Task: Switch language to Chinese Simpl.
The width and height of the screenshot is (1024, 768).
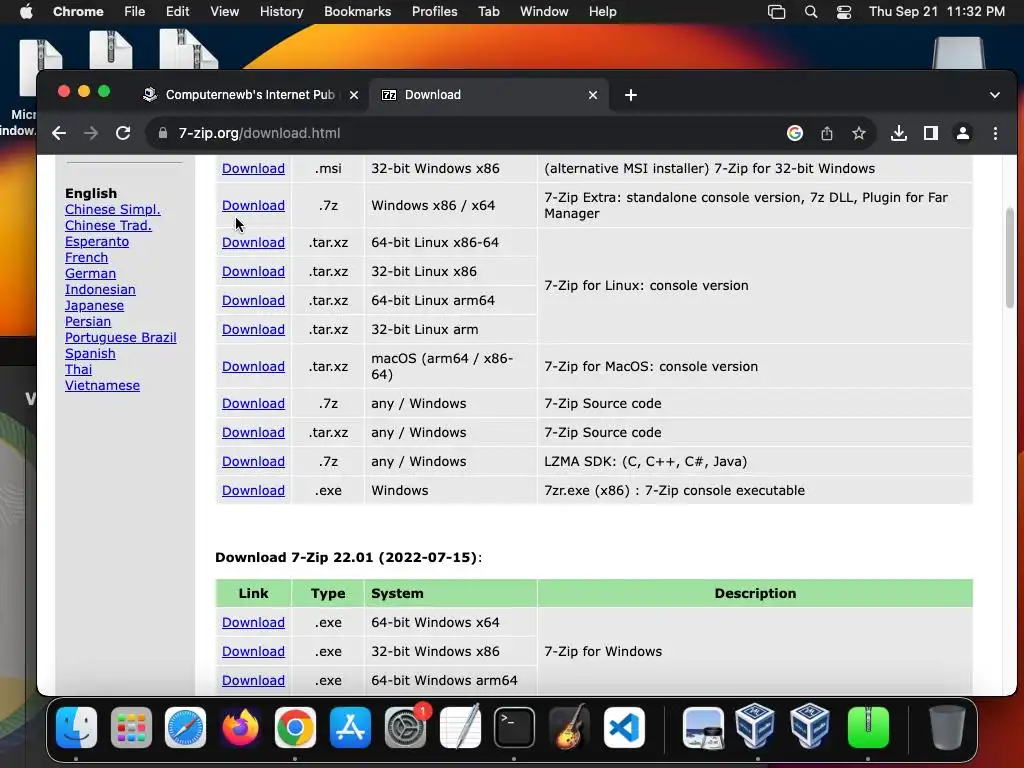Action: click(x=112, y=210)
